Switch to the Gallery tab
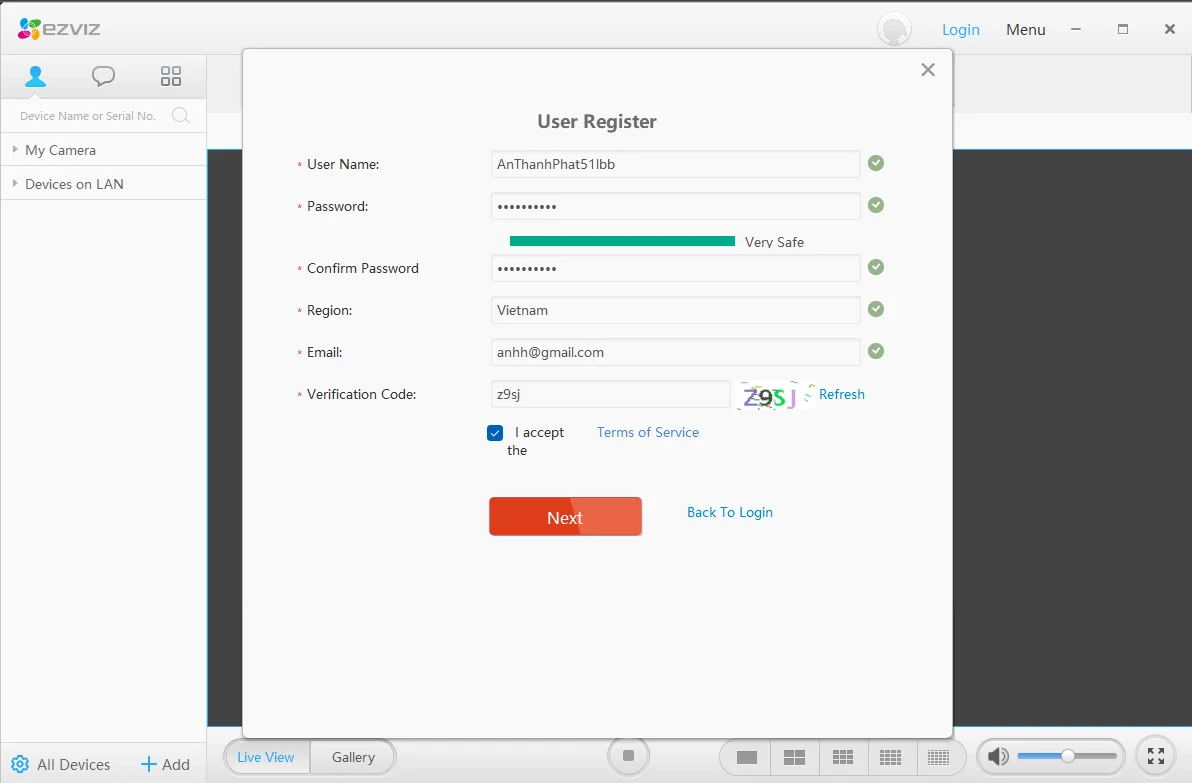The height and width of the screenshot is (783, 1192). (353, 757)
